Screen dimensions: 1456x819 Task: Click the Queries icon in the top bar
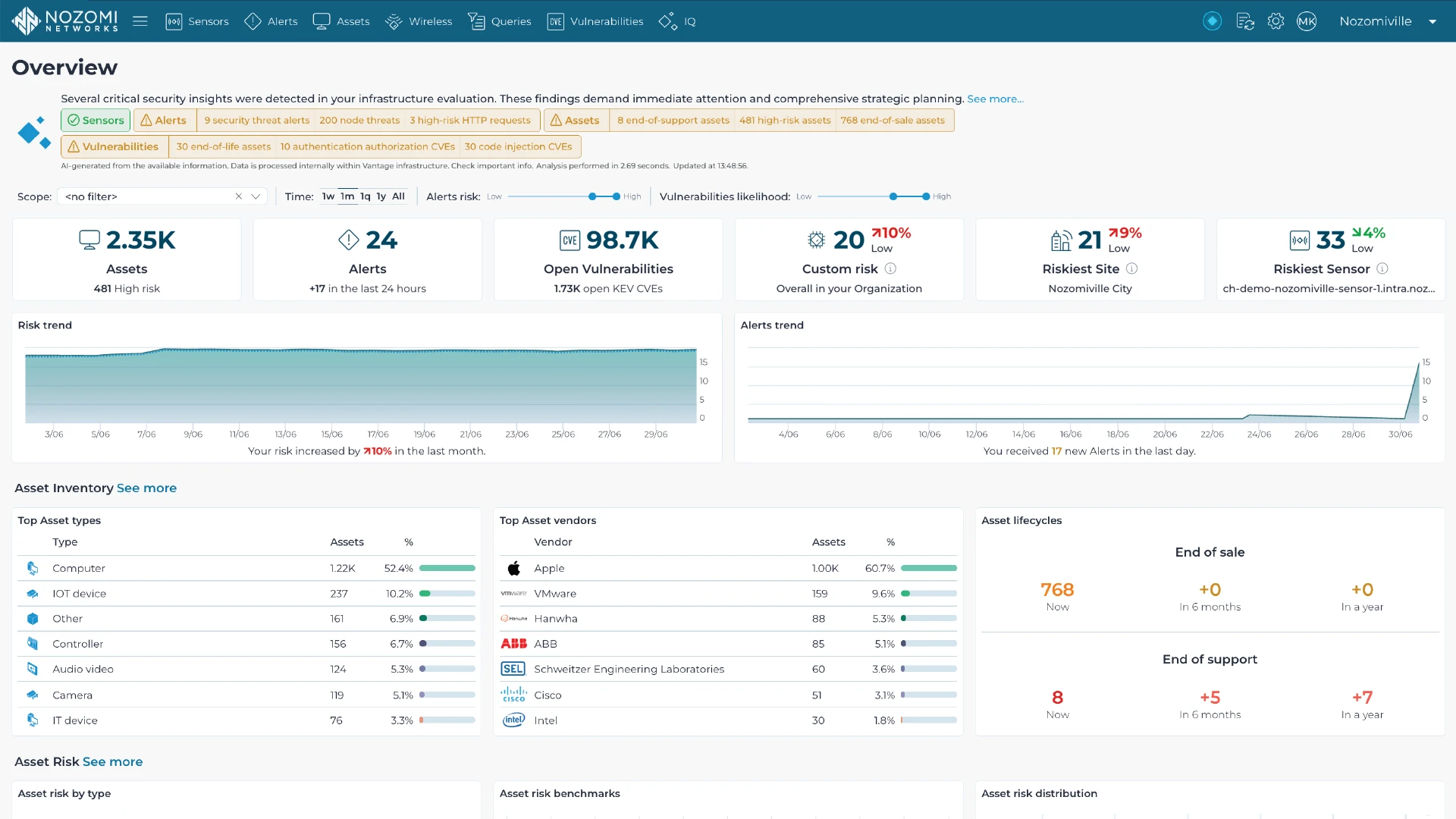(x=476, y=21)
